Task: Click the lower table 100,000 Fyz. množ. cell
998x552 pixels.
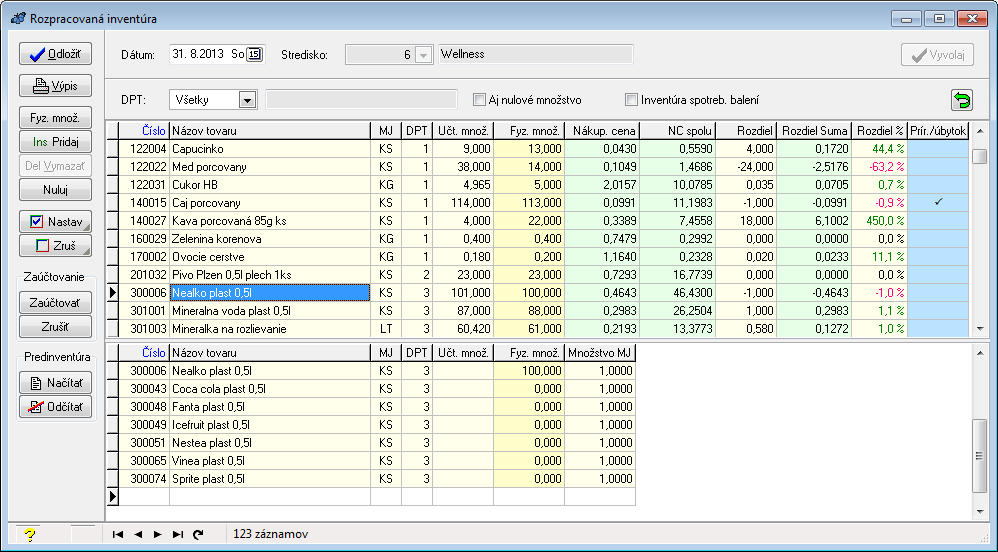Action: [x=529, y=371]
